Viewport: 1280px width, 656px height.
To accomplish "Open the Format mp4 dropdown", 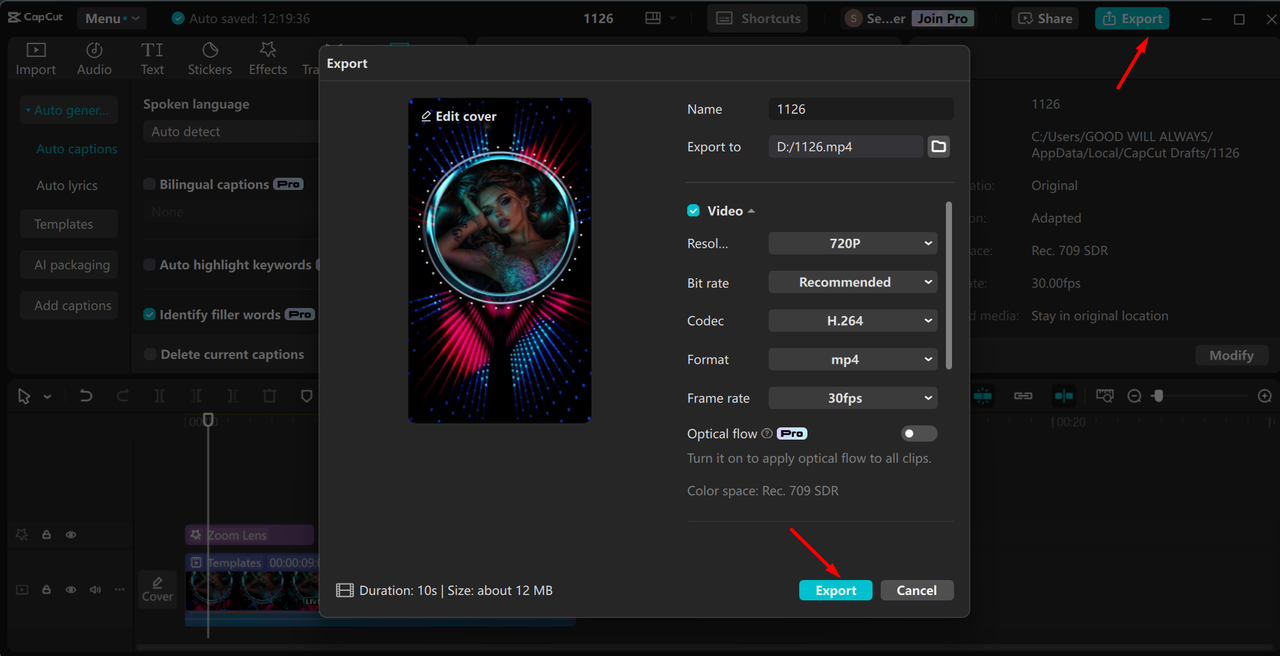I will click(x=853, y=359).
